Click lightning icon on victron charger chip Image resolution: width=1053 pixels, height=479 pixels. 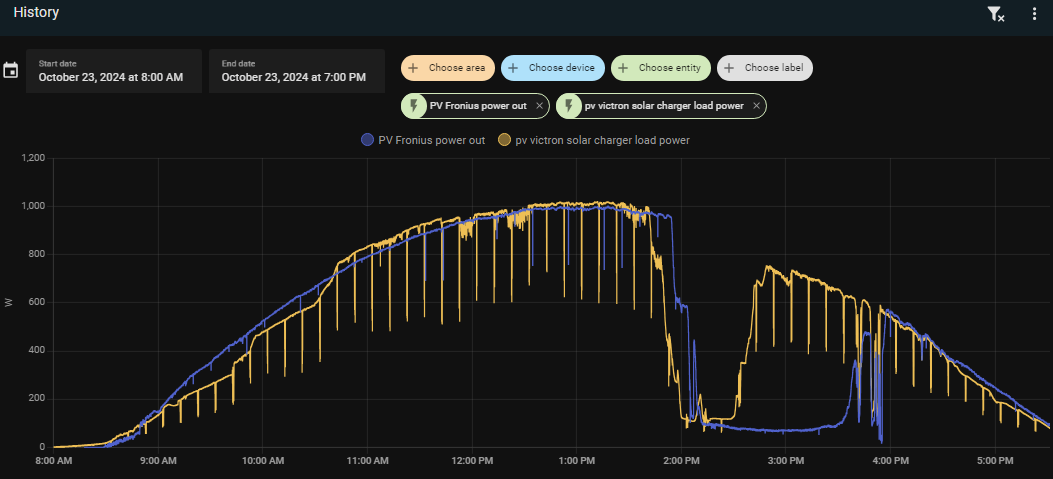(570, 106)
